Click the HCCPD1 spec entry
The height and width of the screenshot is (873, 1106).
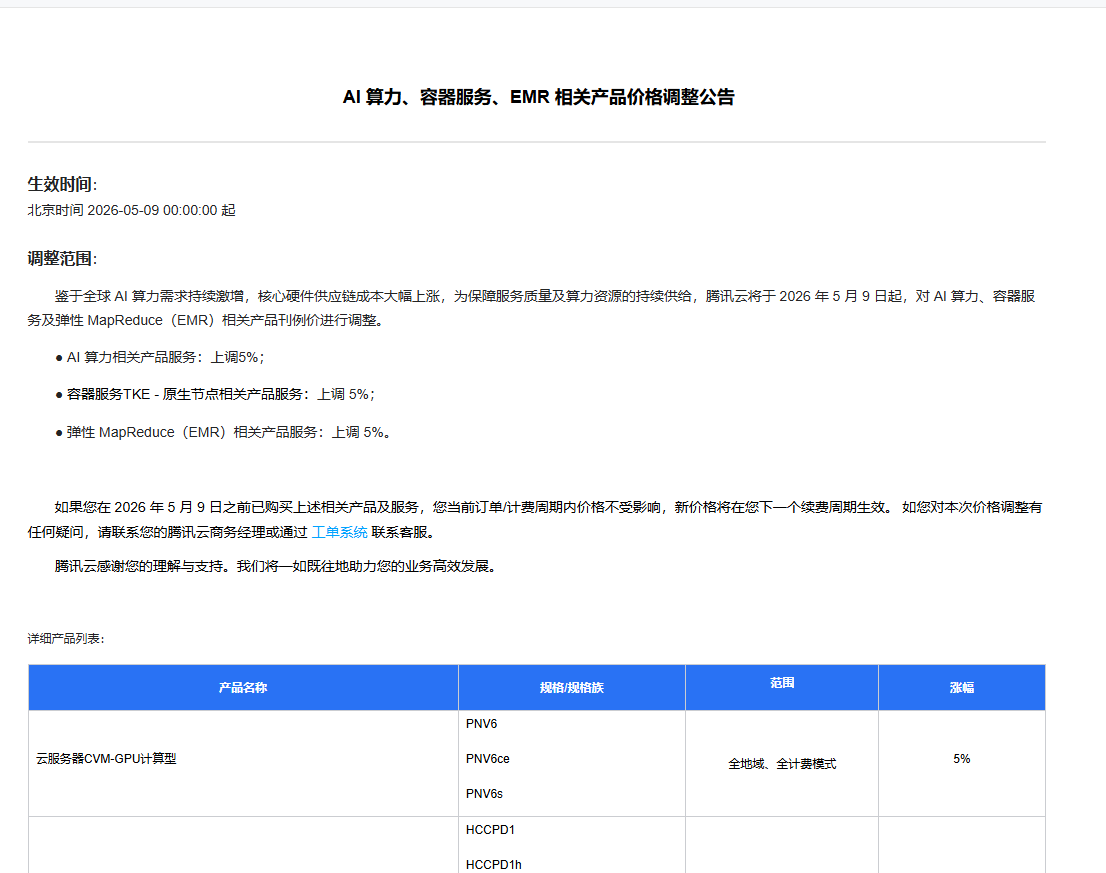click(x=490, y=830)
